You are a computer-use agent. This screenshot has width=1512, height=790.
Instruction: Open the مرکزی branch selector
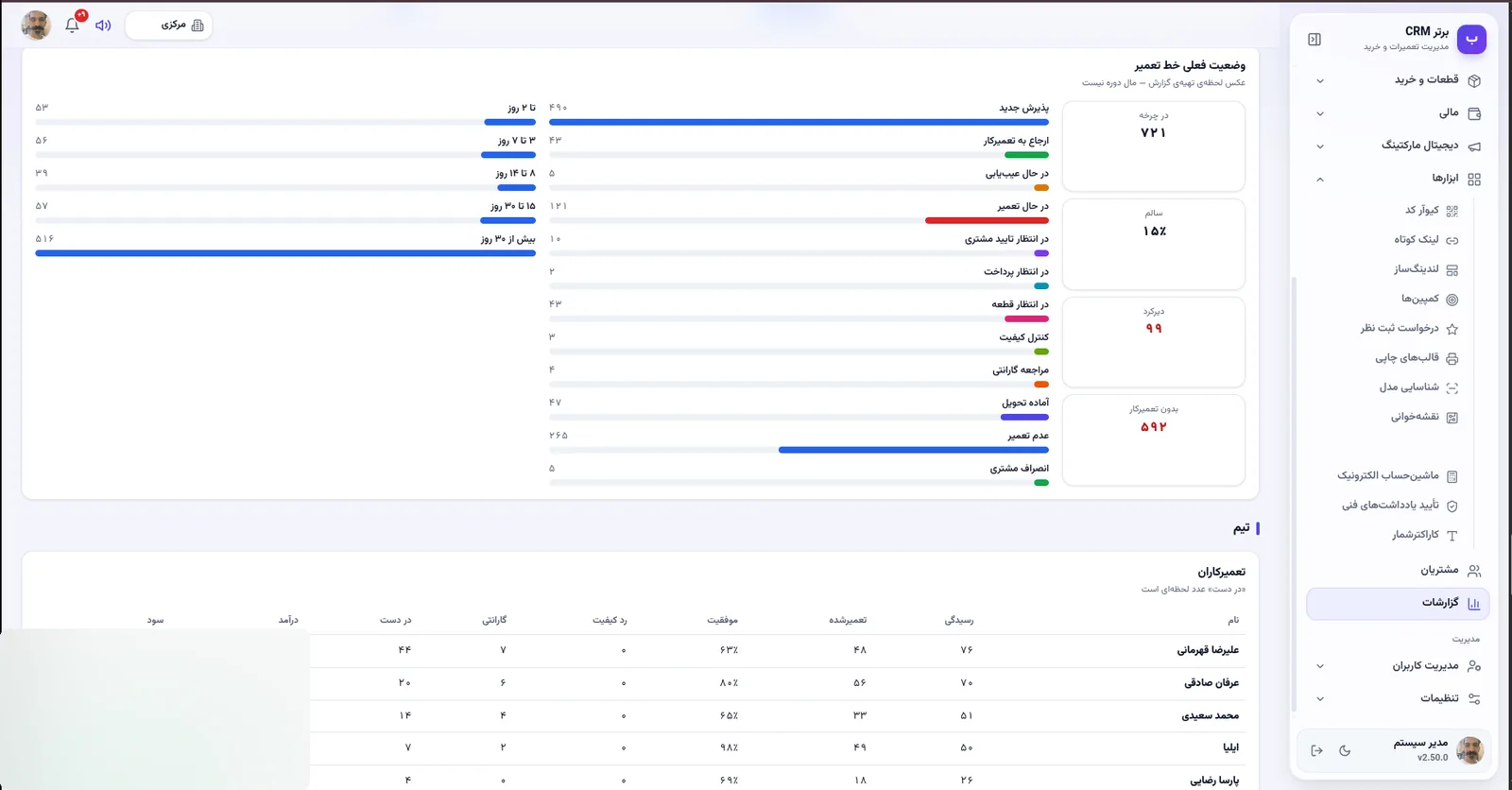[169, 26]
